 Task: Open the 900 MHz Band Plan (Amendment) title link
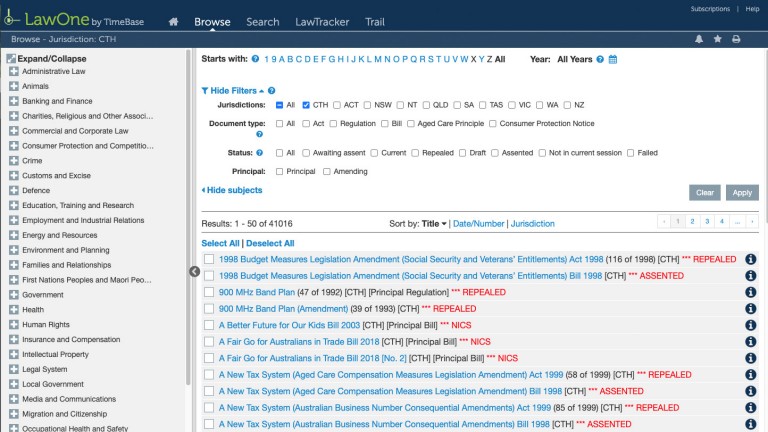[284, 309]
